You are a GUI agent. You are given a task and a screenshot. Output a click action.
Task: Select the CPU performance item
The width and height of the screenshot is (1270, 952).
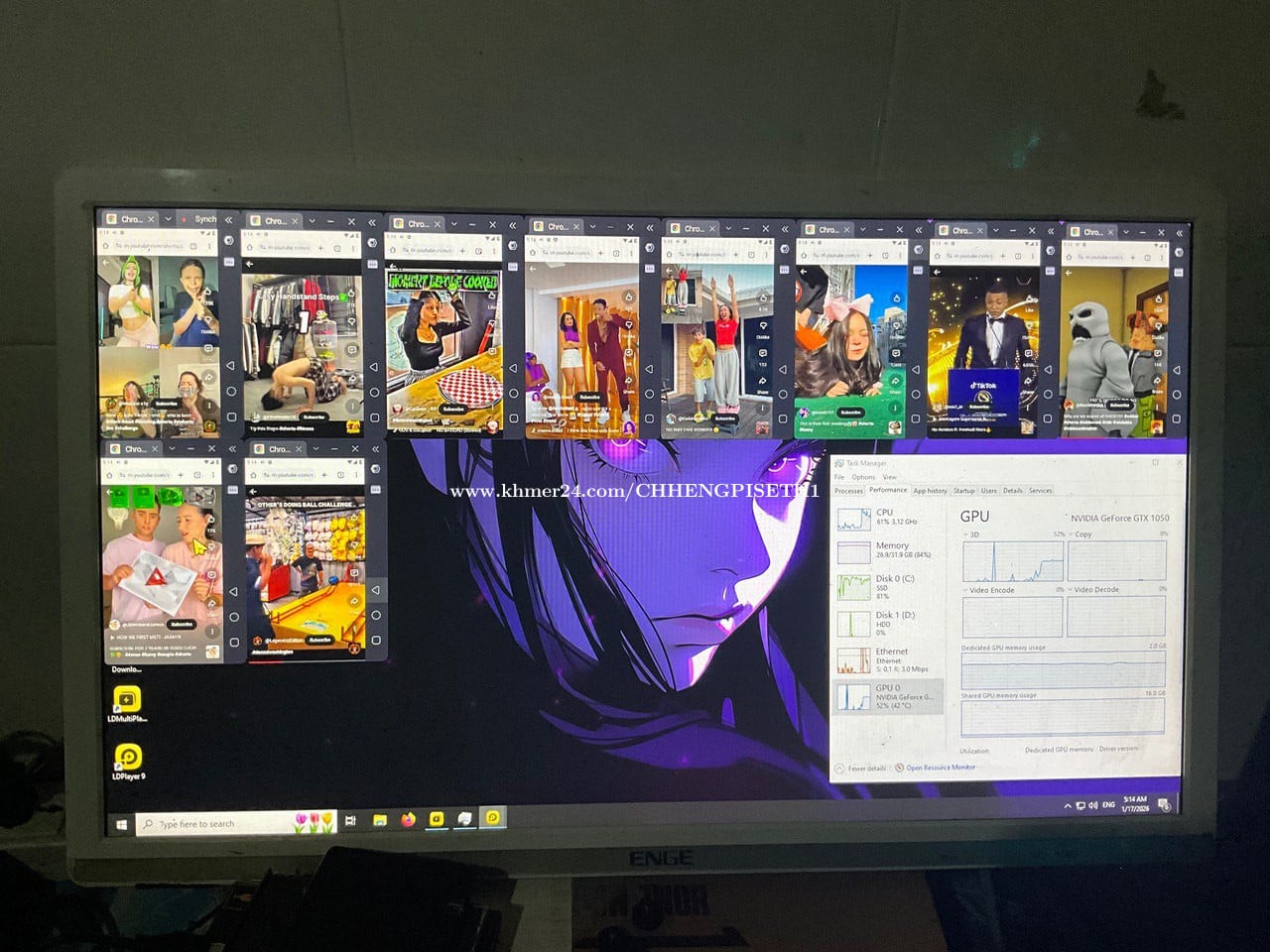tap(885, 517)
